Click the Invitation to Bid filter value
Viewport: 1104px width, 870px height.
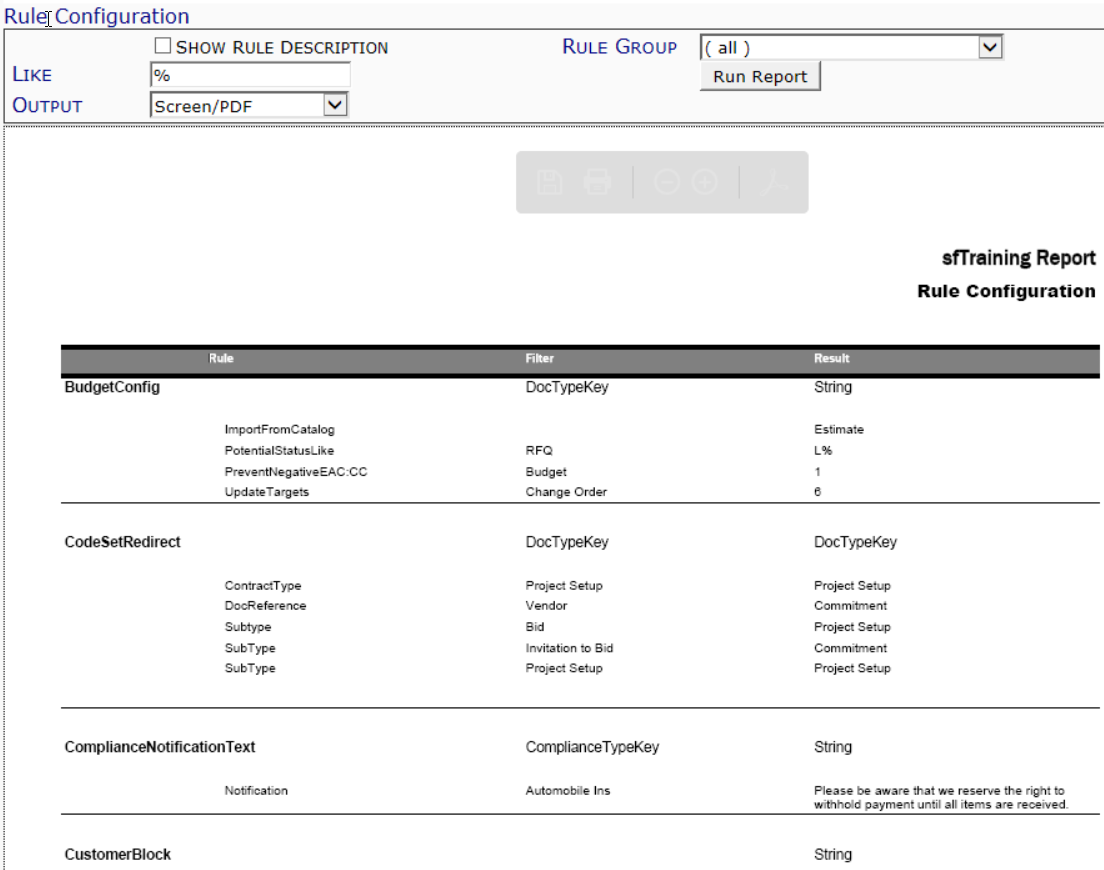coord(569,648)
